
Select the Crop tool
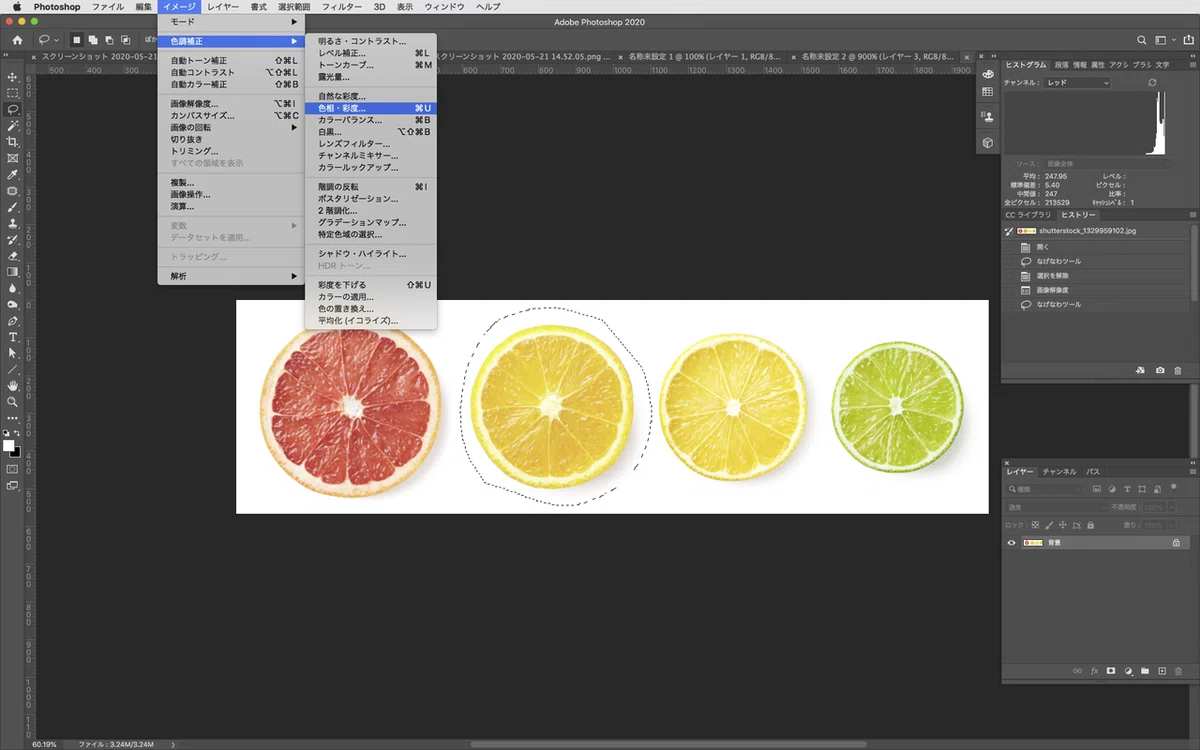13,142
